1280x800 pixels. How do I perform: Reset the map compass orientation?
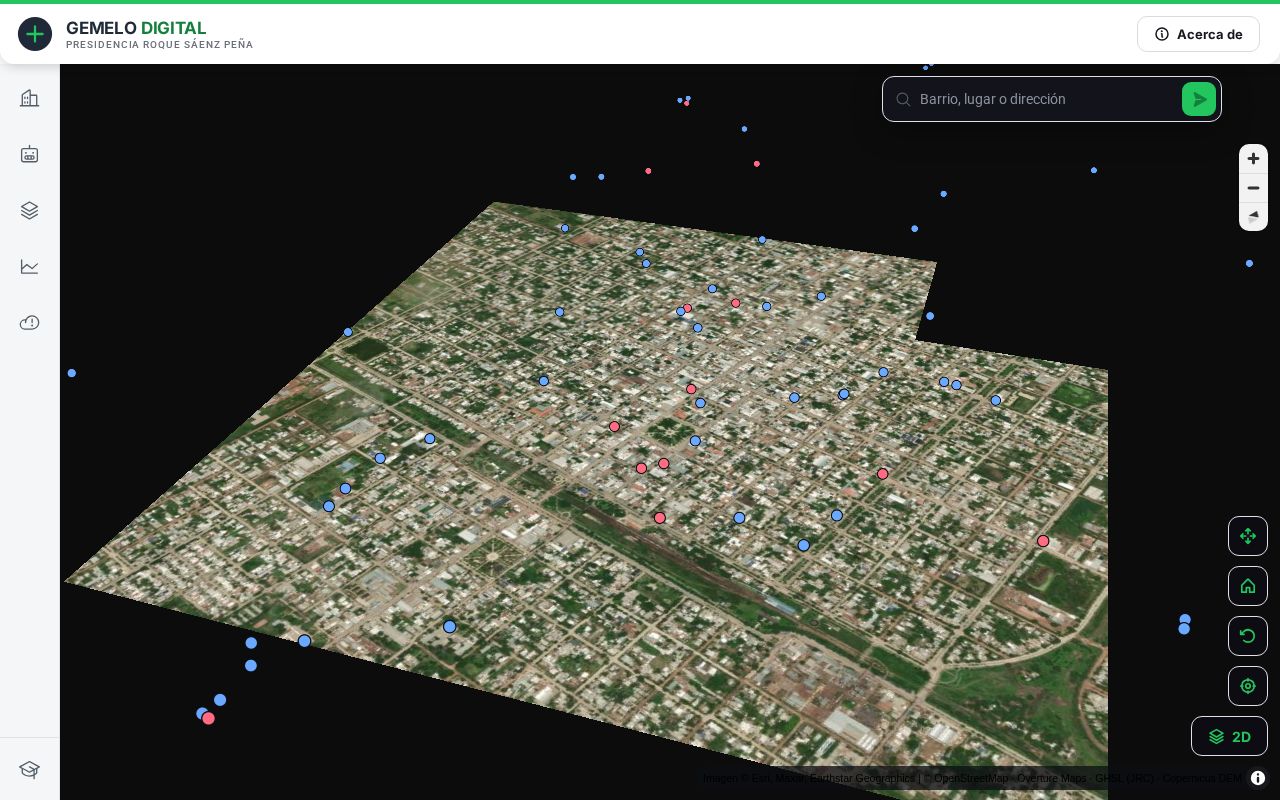pos(1253,216)
